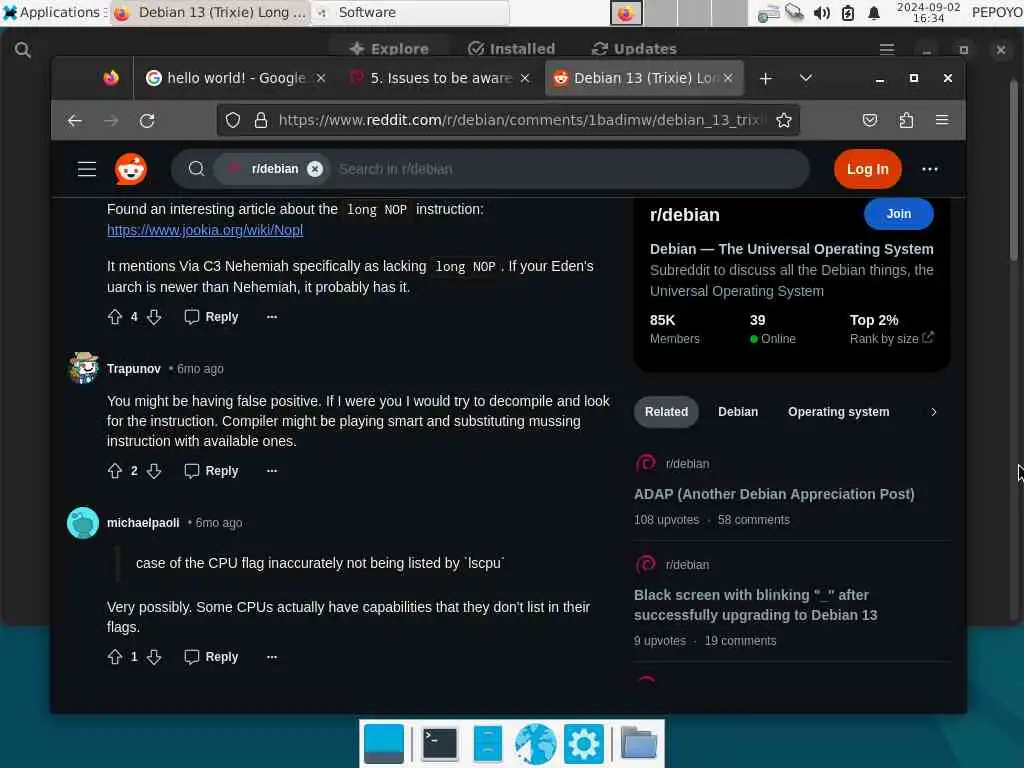Open notifications bell in system tray
The width and height of the screenshot is (1024, 768).
coord(874,13)
